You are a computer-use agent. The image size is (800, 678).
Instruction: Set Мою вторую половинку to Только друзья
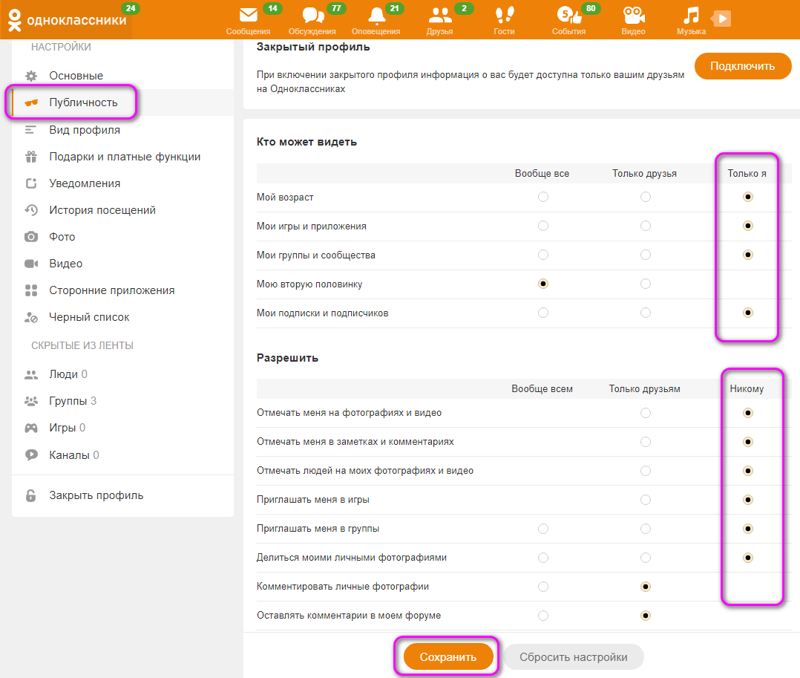coord(645,284)
